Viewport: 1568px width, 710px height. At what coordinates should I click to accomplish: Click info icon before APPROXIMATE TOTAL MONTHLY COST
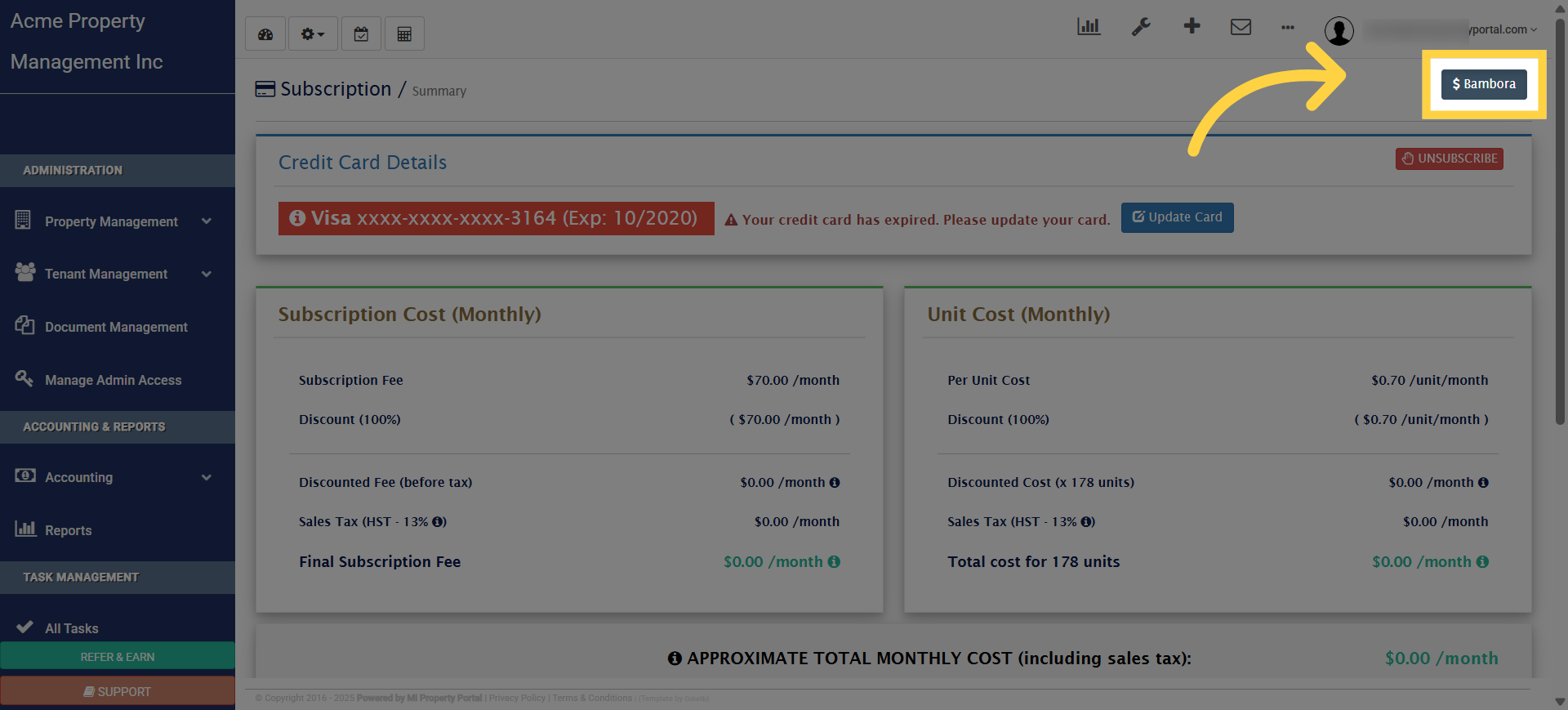(675, 659)
